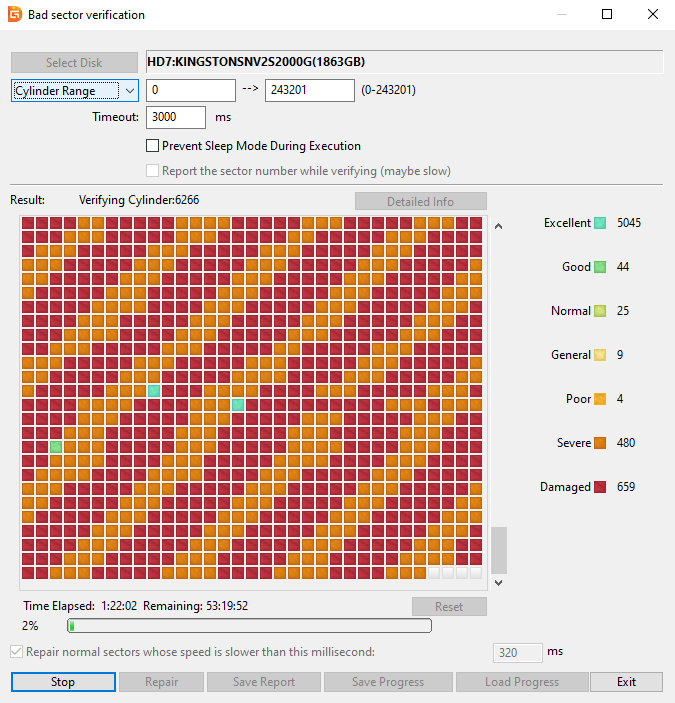
Task: Close the Bad sector verification window
Action: click(653, 14)
